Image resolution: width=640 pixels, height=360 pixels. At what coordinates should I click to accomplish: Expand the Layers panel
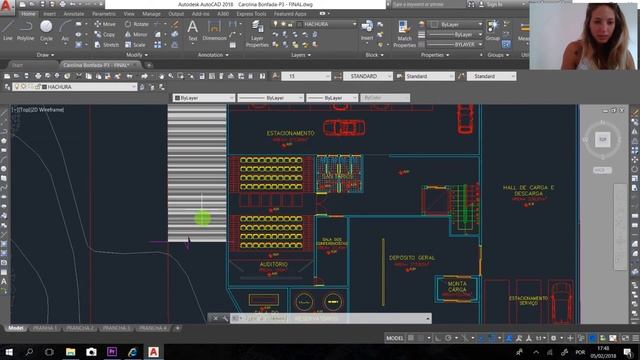[300, 55]
